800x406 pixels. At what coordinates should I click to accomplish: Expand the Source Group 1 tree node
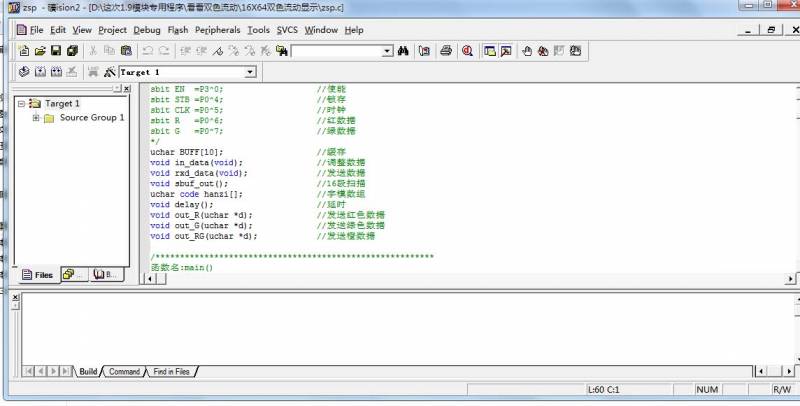coord(36,118)
